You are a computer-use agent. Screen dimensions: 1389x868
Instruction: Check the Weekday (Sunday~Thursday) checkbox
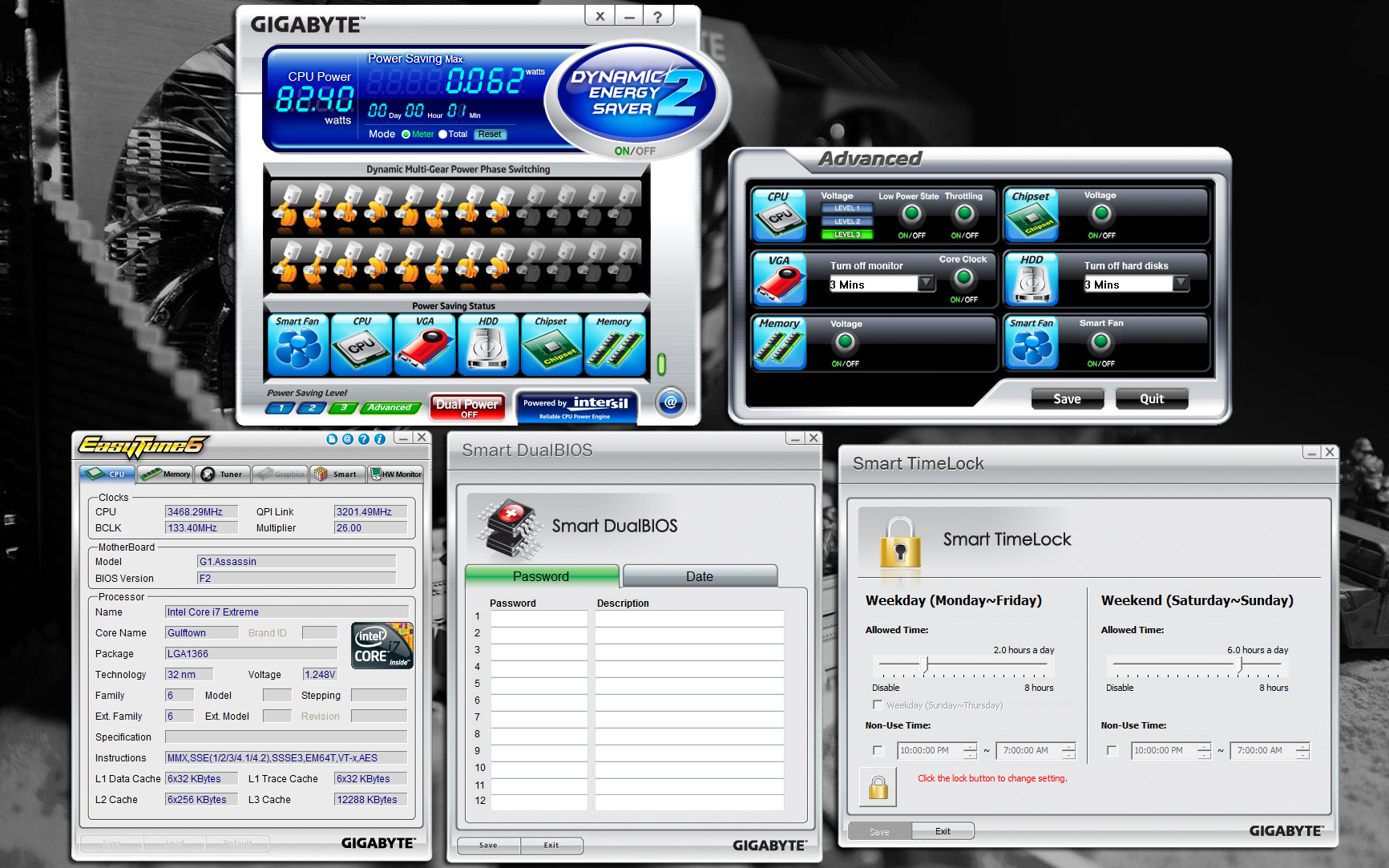(878, 705)
